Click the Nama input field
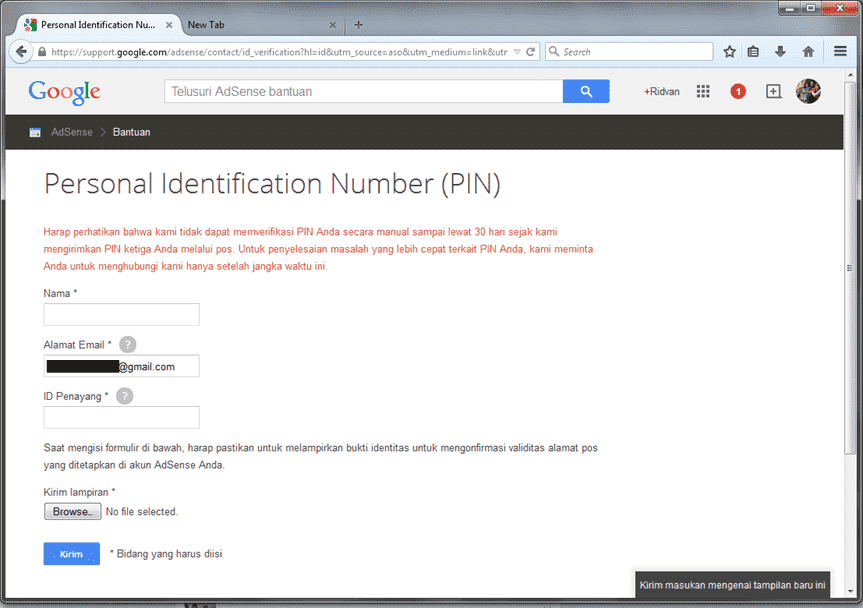The height and width of the screenshot is (608, 863). pyautogui.click(x=122, y=314)
